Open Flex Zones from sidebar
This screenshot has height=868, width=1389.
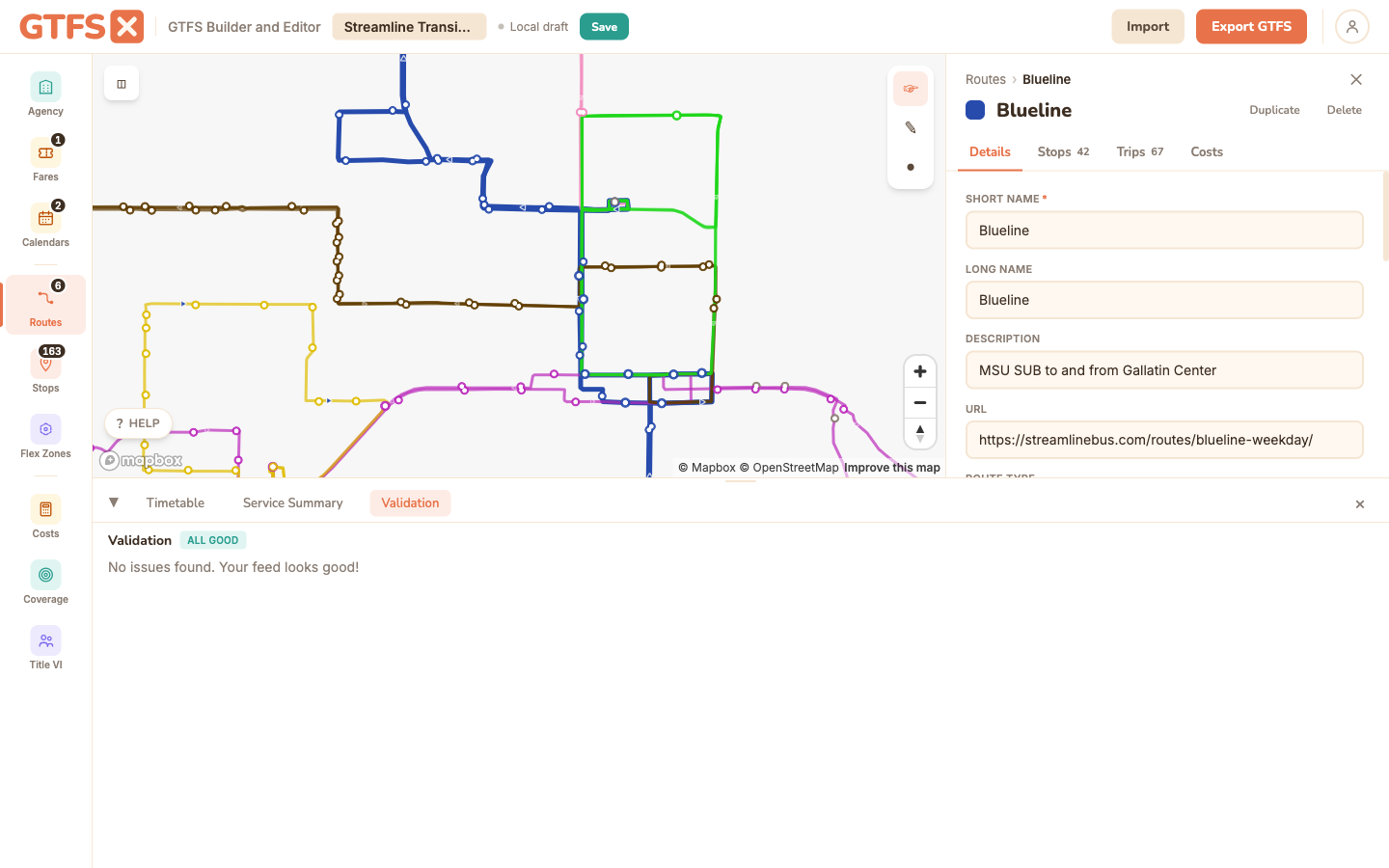coord(45,437)
